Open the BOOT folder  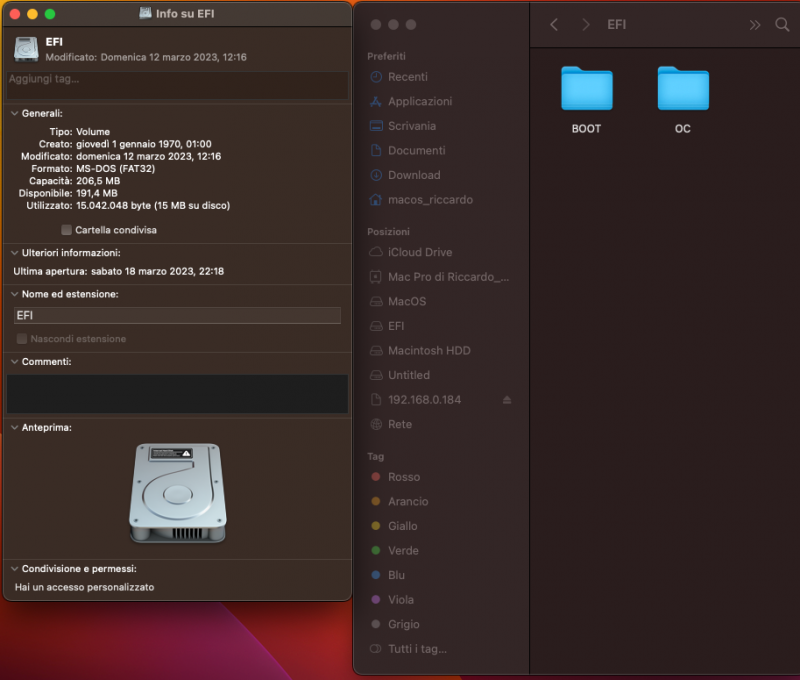pos(586,89)
